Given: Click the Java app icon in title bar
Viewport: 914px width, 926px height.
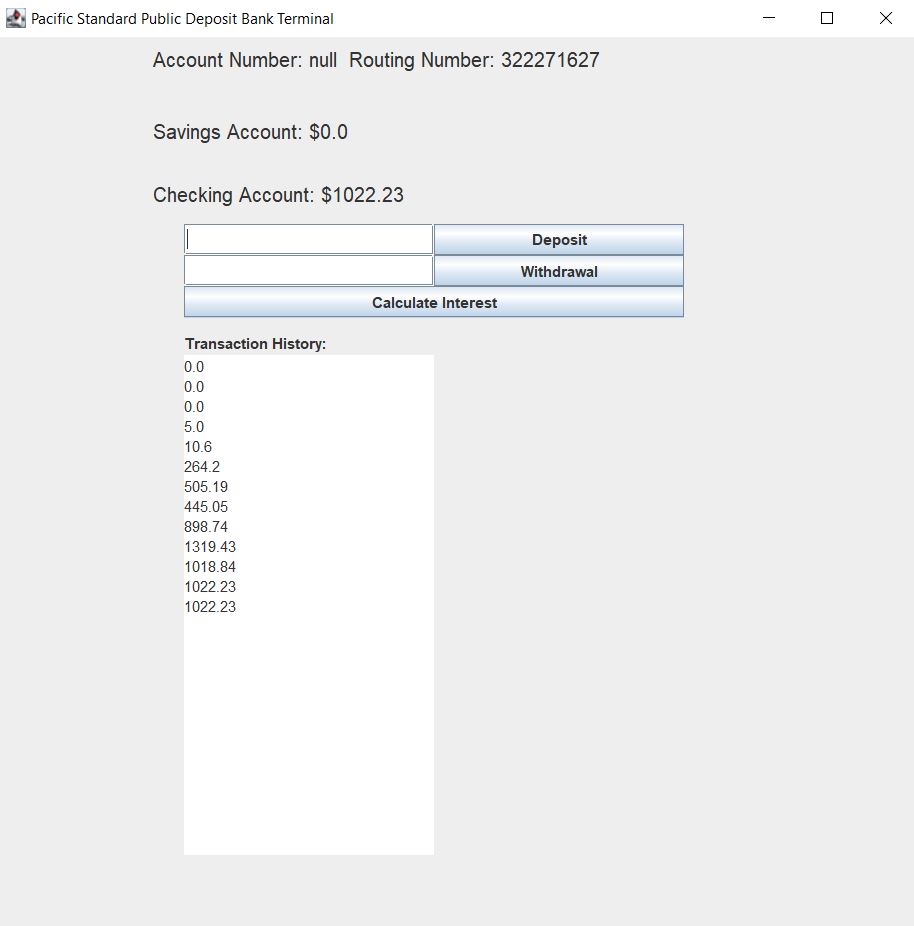Looking at the screenshot, I should 16,18.
